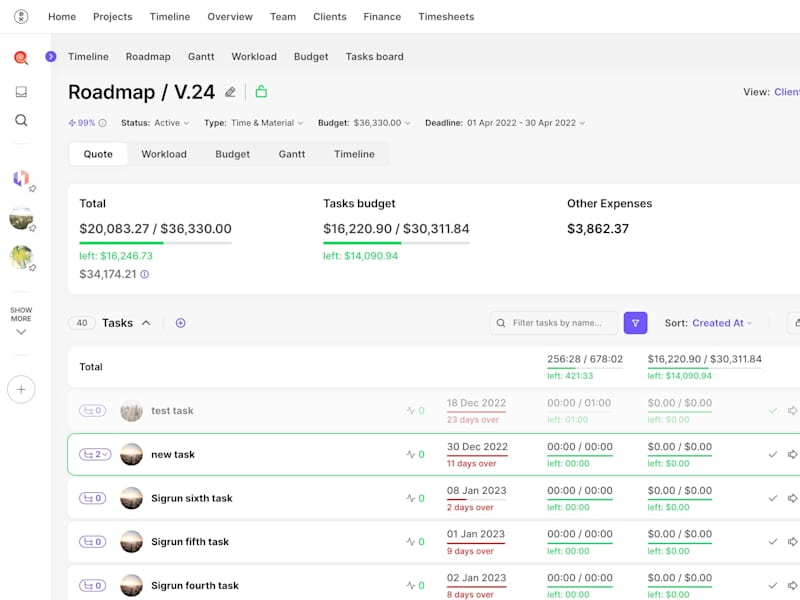Mark Sigrun sixth task as complete

(x=773, y=498)
